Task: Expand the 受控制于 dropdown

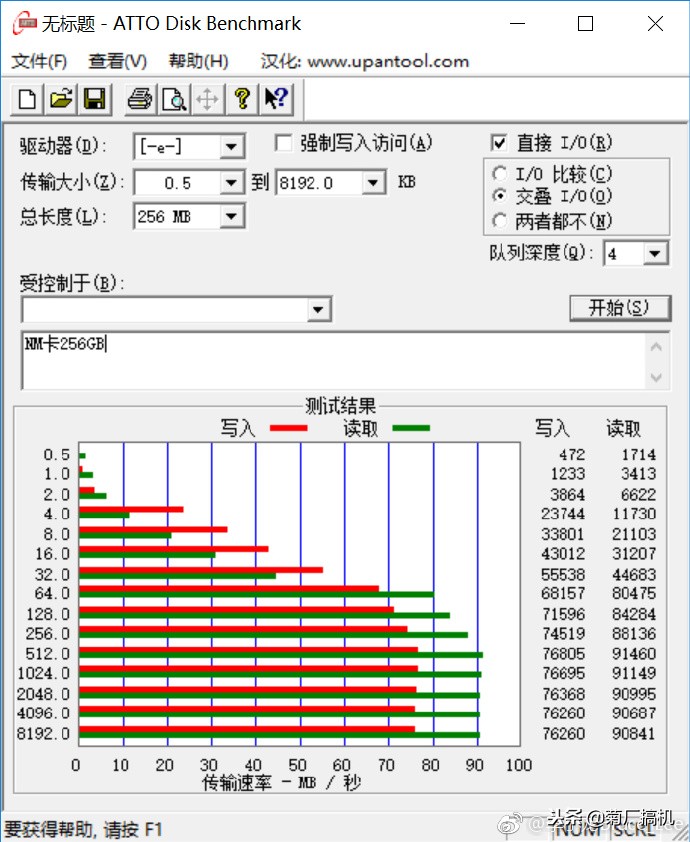Action: [x=318, y=310]
